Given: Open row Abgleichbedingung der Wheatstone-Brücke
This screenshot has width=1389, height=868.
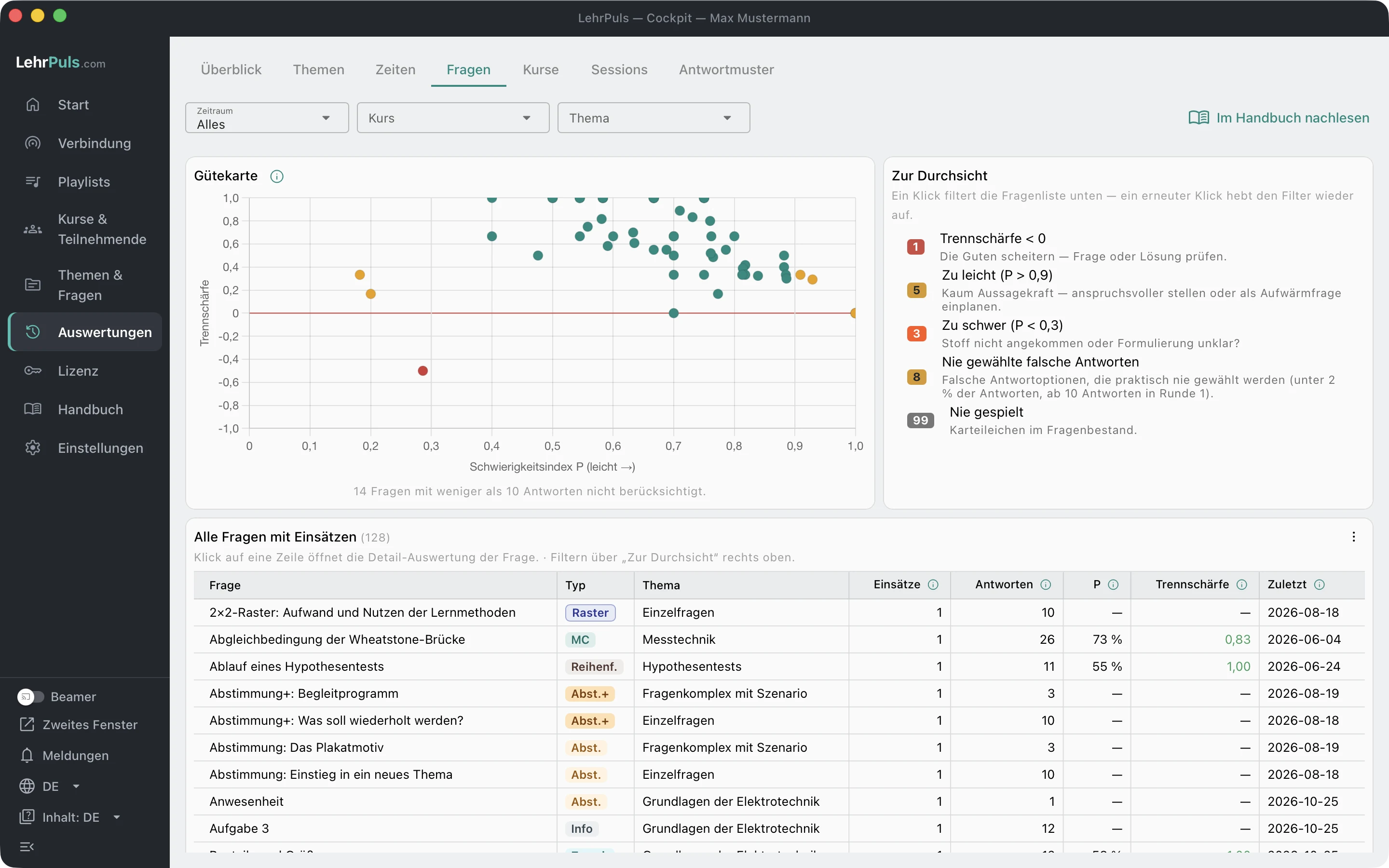Looking at the screenshot, I should coord(779,639).
